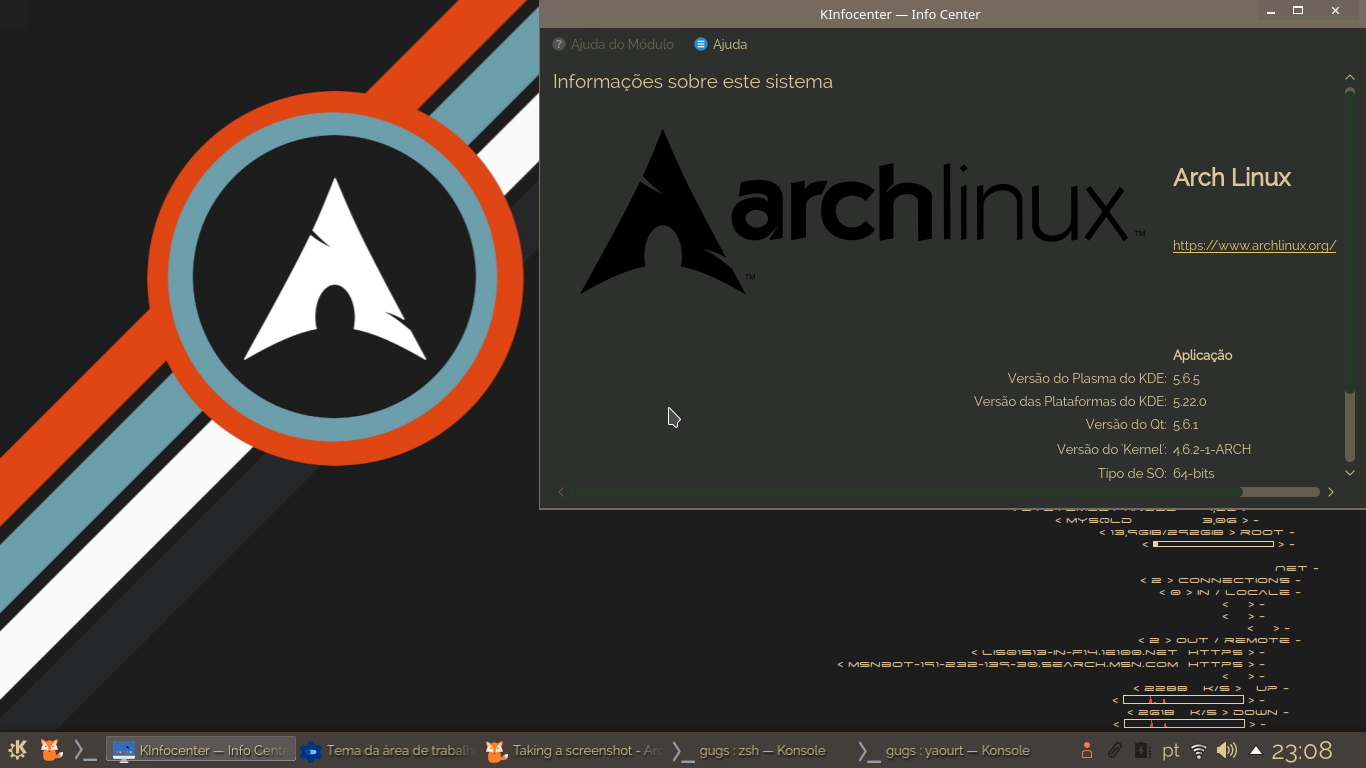Click the horizontal scrollbar left arrow

[561, 492]
